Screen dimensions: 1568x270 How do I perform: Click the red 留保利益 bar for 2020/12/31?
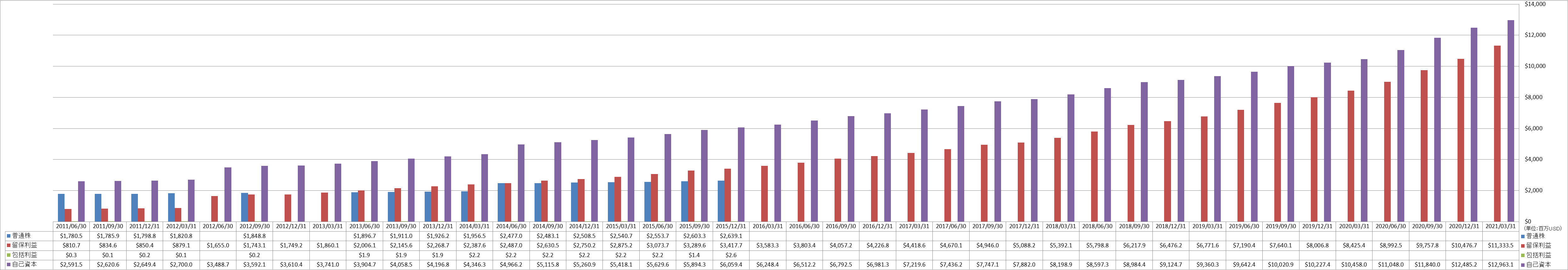point(1461,140)
